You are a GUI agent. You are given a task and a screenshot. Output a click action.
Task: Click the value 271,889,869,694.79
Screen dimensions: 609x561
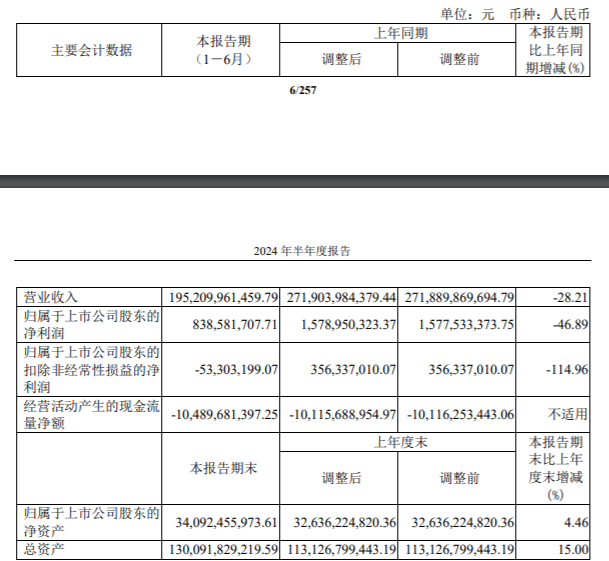click(459, 298)
